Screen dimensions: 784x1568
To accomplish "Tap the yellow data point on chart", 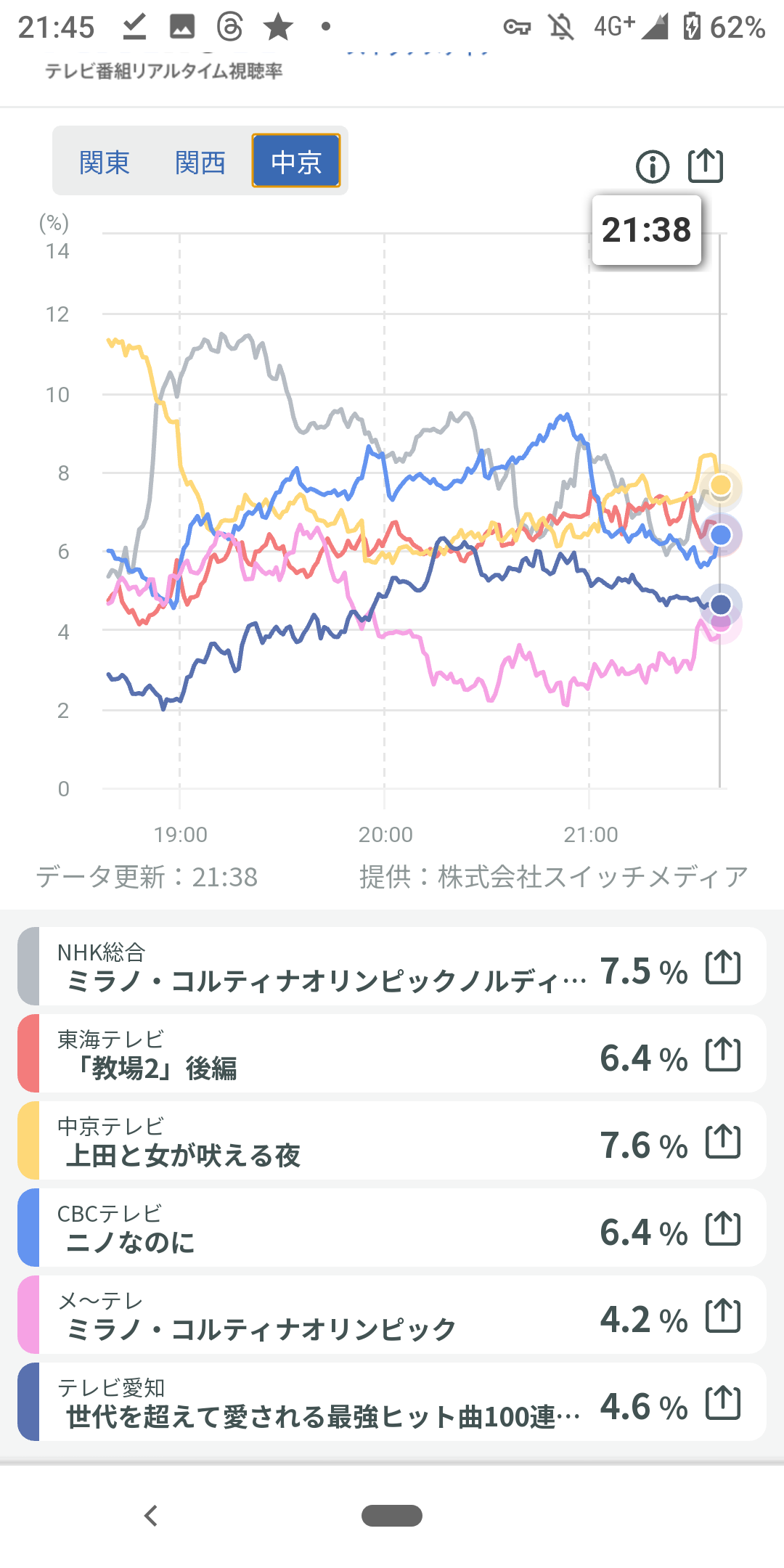I will tap(720, 485).
